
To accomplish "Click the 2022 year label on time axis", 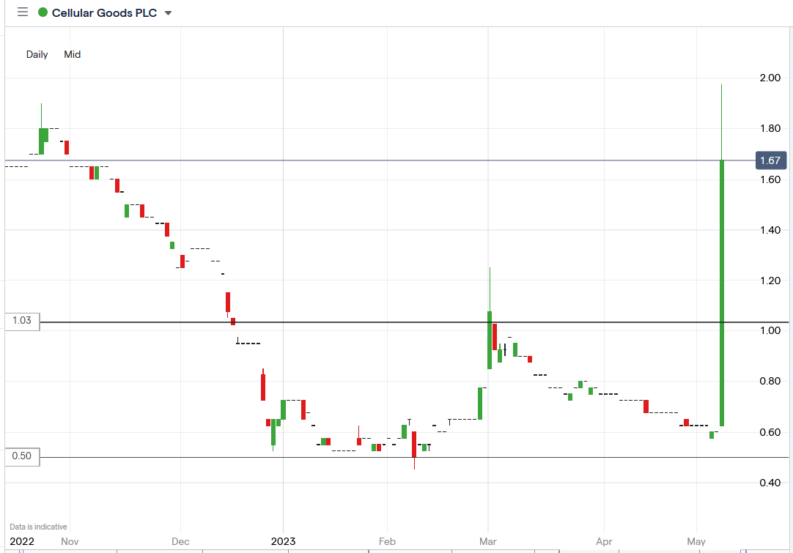I will tap(22, 541).
